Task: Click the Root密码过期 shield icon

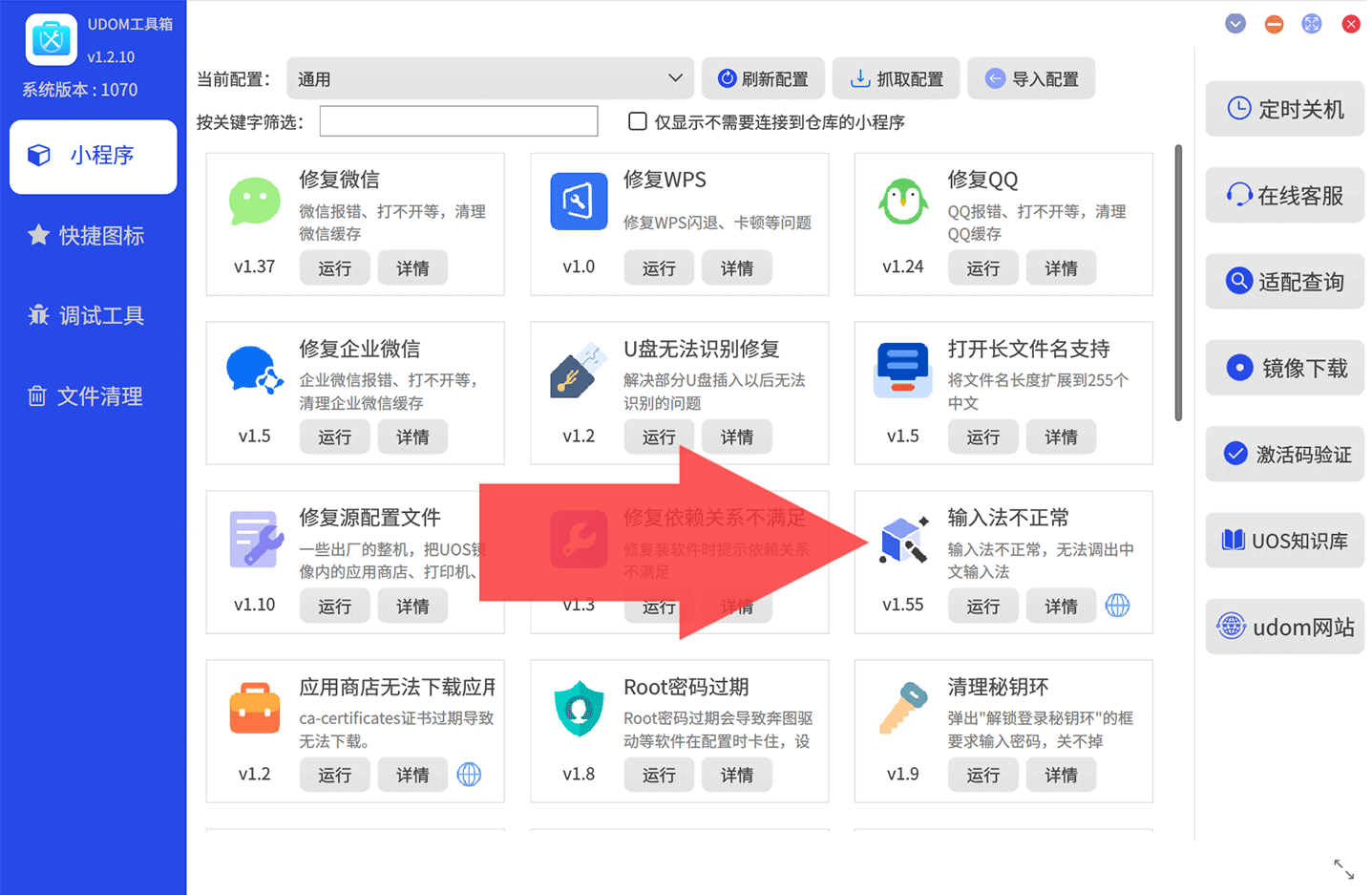Action: pos(579,709)
